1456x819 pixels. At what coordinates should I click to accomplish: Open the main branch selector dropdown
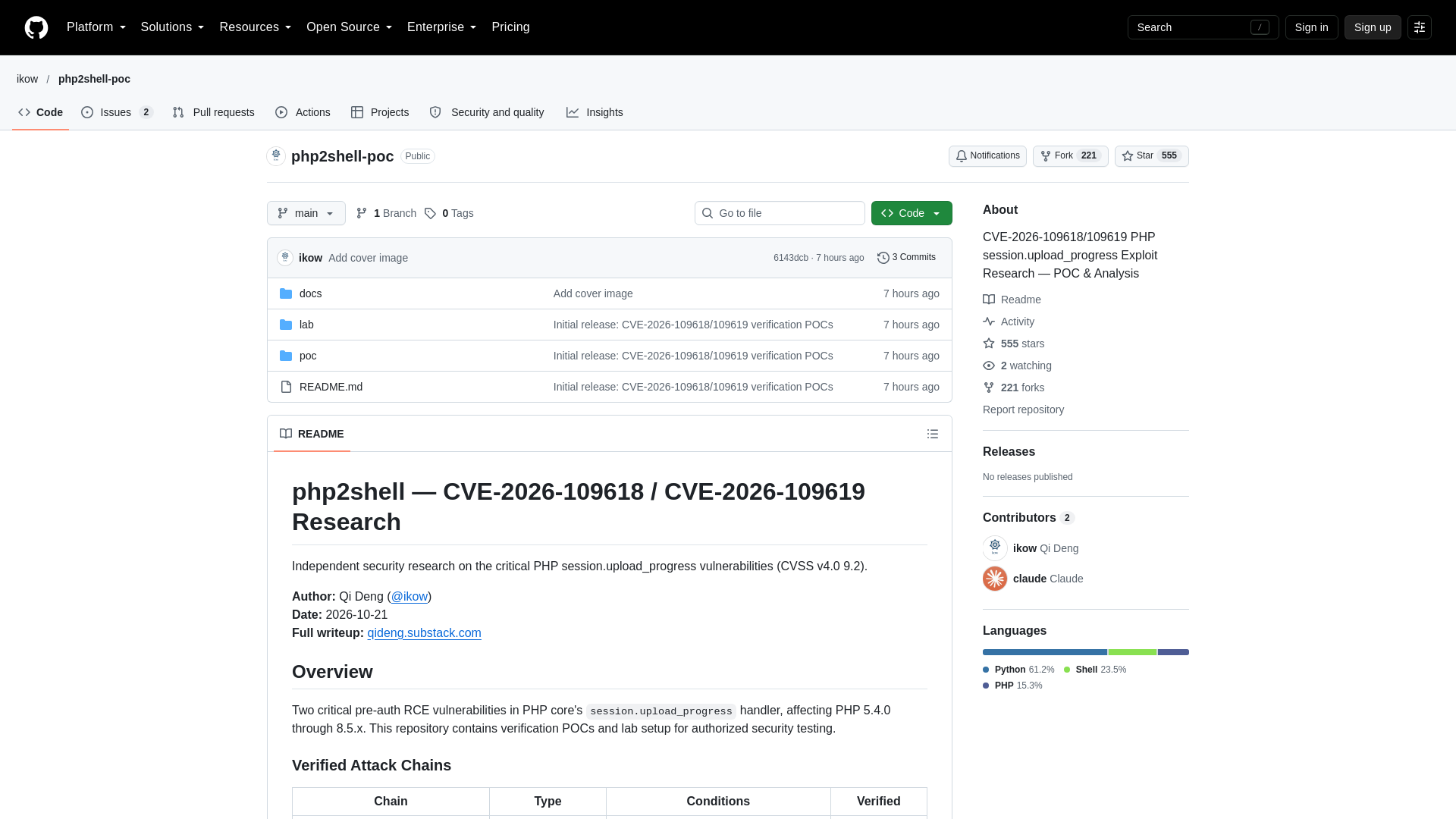click(x=306, y=213)
